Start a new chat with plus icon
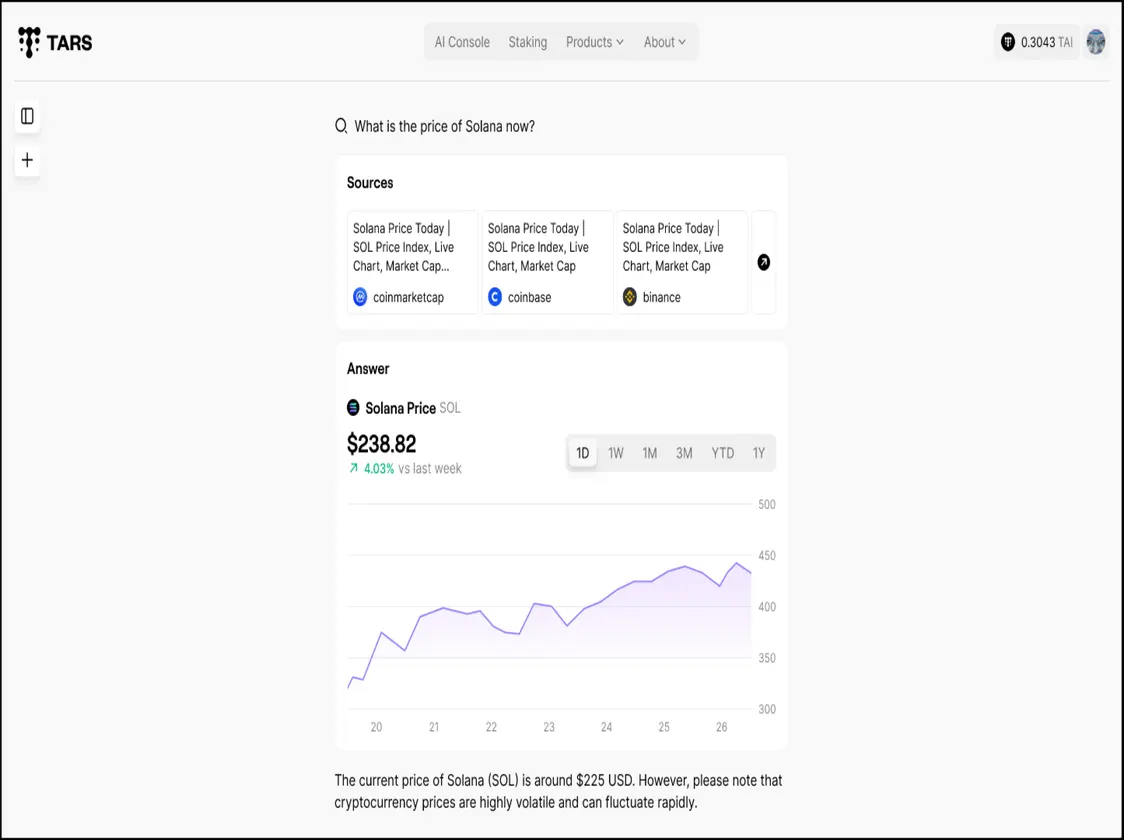Viewport: 1124px width, 840px height. [27, 160]
